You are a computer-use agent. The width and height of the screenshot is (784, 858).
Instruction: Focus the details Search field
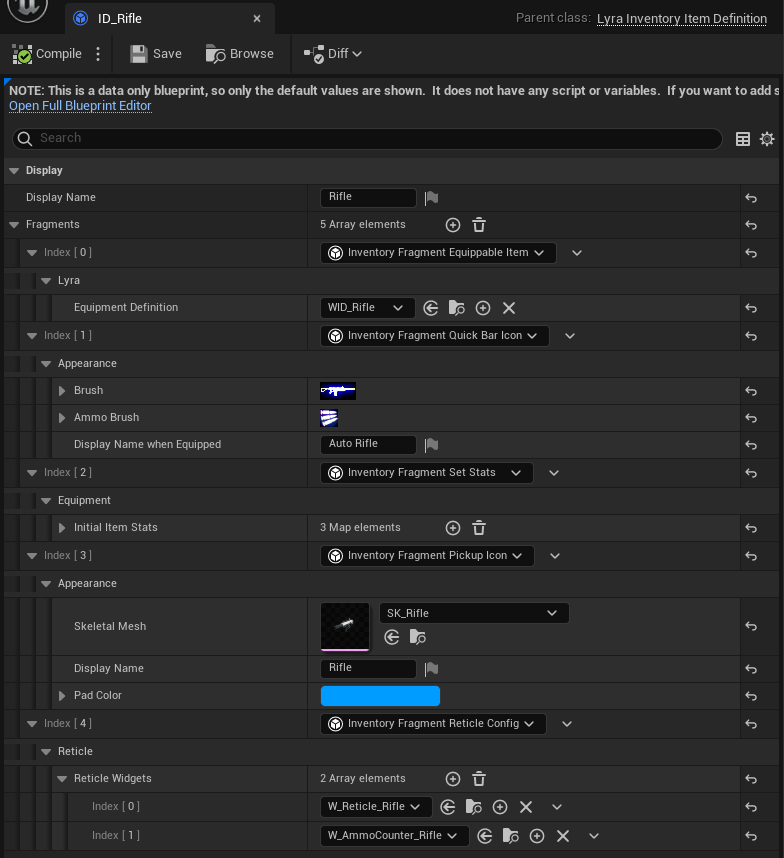(367, 138)
